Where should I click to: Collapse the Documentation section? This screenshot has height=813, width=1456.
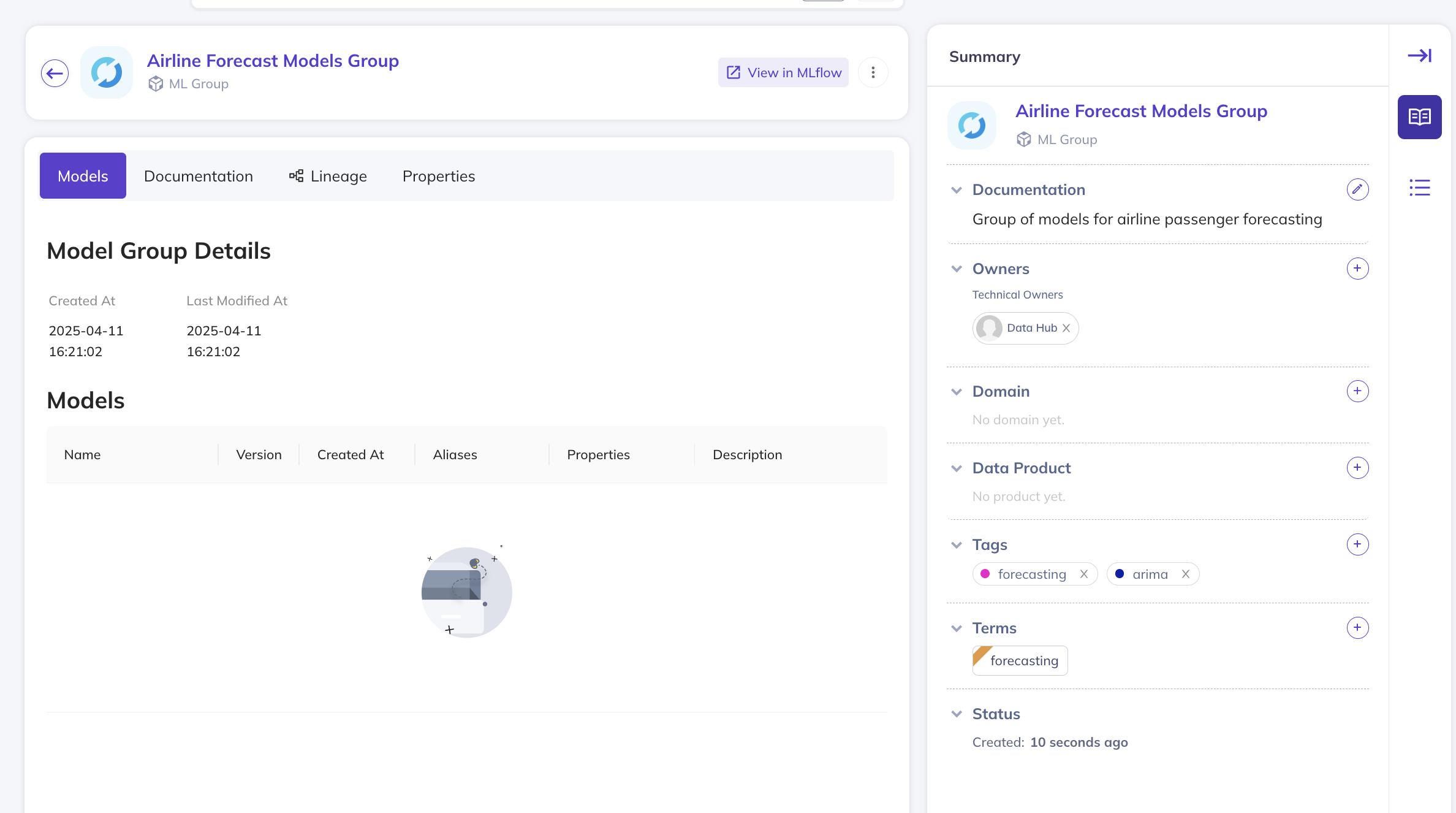pyautogui.click(x=957, y=190)
